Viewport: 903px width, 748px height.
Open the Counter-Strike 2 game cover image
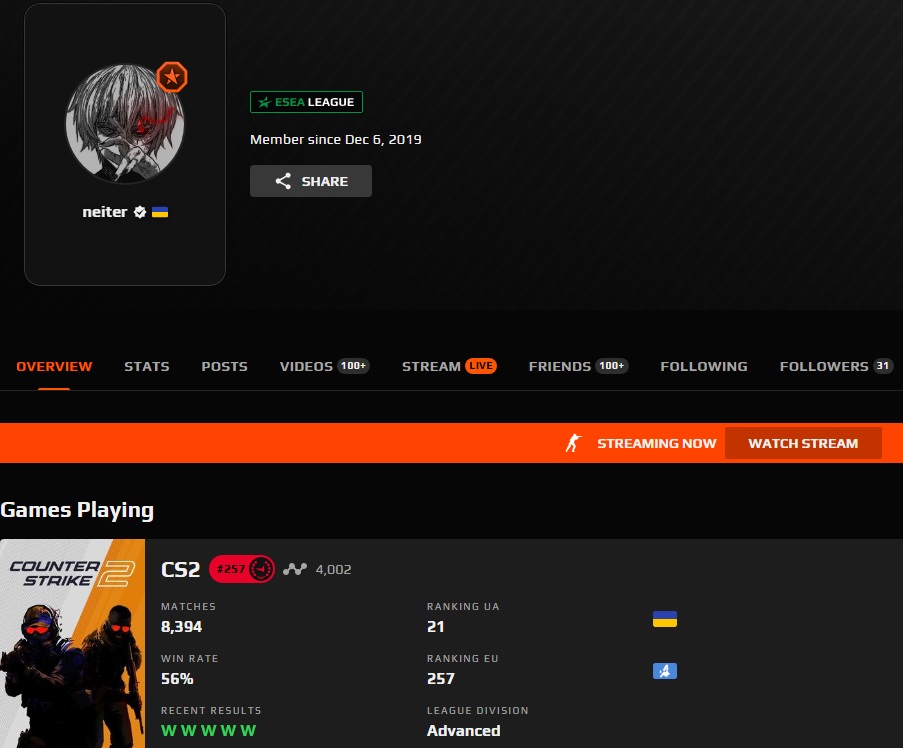73,643
